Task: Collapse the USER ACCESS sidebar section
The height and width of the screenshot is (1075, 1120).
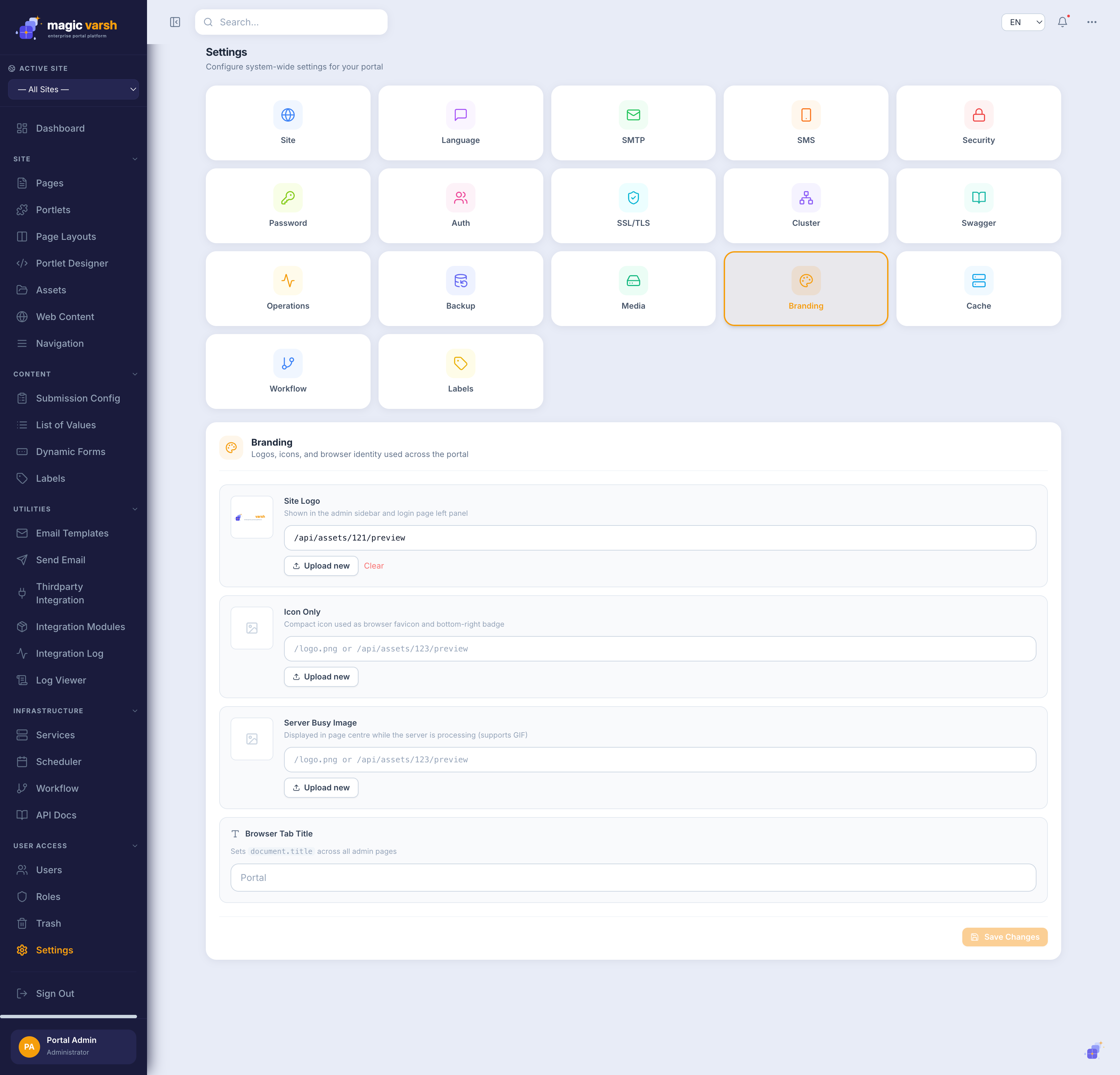Action: click(135, 846)
